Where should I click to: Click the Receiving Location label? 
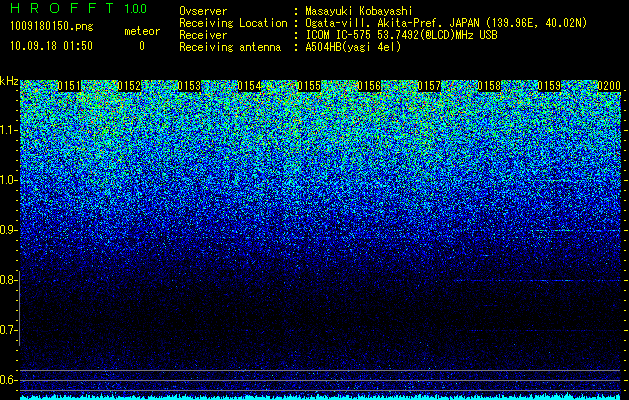click(233, 23)
